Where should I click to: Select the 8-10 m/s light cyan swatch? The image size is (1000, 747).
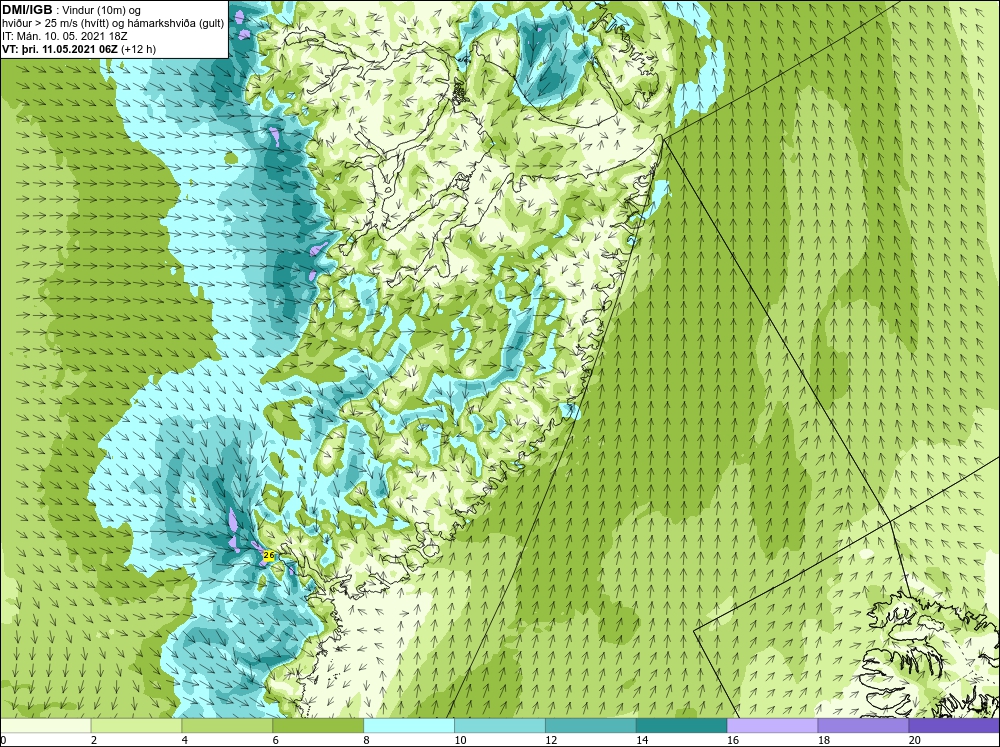409,725
